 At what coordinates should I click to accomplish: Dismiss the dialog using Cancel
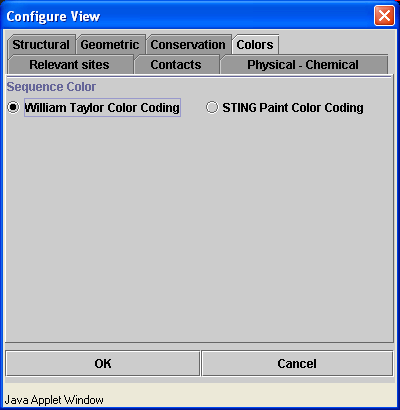pos(297,363)
